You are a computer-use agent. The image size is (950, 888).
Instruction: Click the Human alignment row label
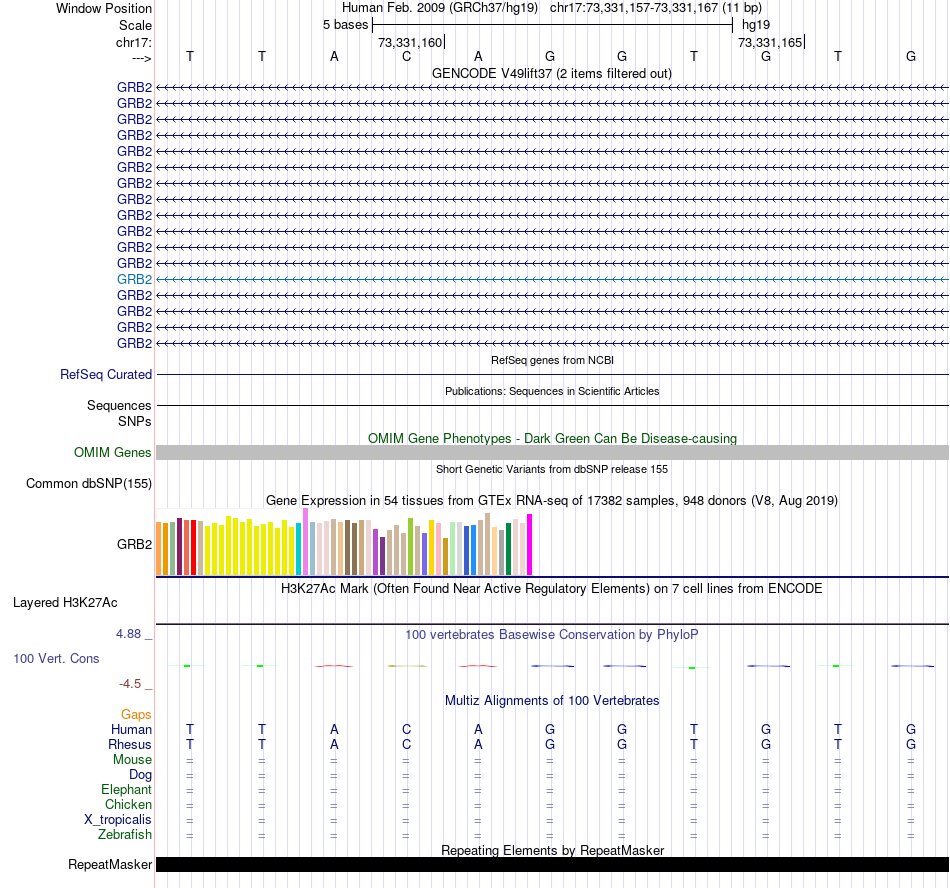[131, 729]
